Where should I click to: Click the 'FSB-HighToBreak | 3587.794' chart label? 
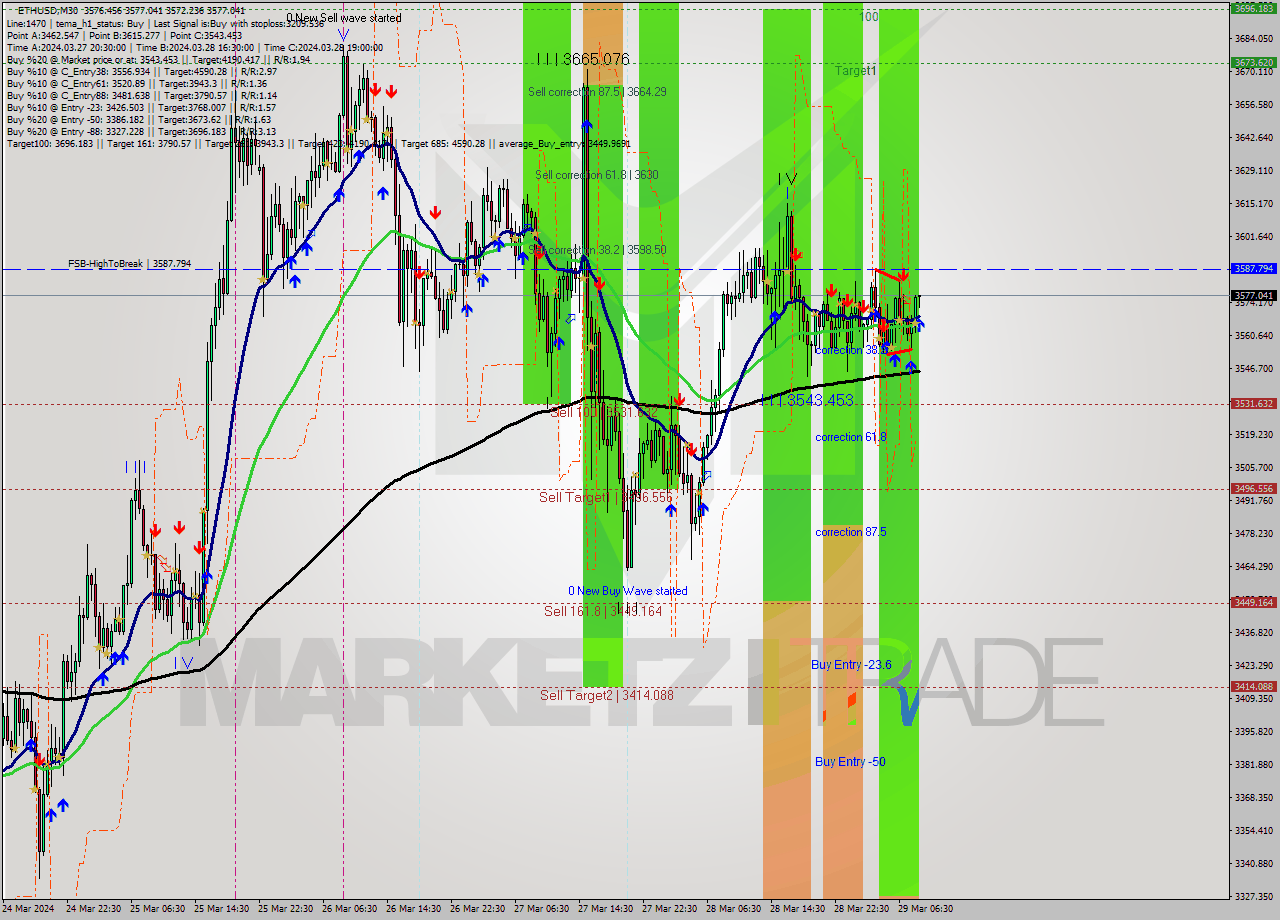pos(129,264)
